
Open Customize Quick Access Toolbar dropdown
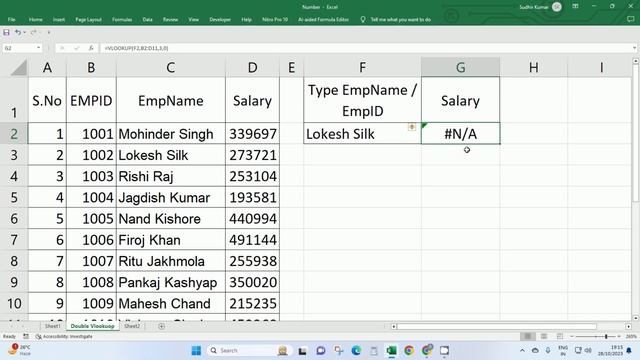point(49,32)
